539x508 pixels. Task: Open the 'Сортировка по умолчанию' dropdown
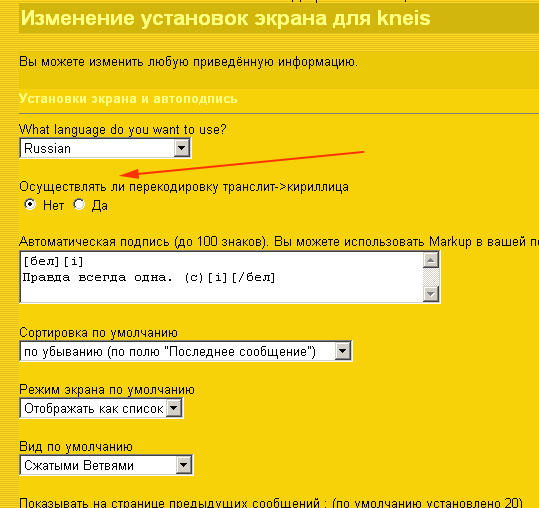click(x=186, y=351)
